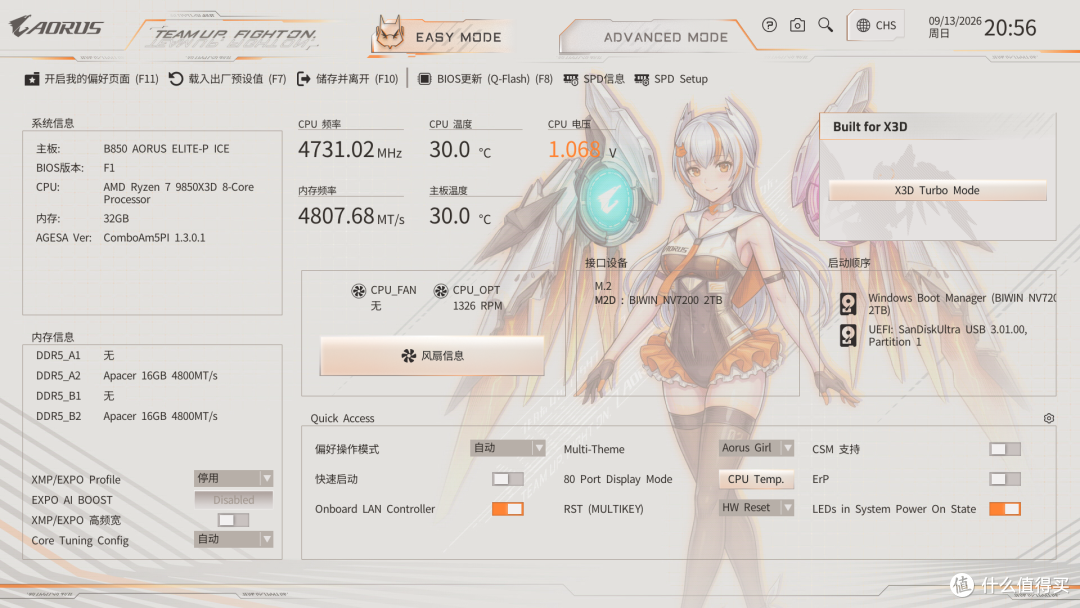Image resolution: width=1080 pixels, height=608 pixels.
Task: Switch to Easy Mode tab
Action: 442,36
